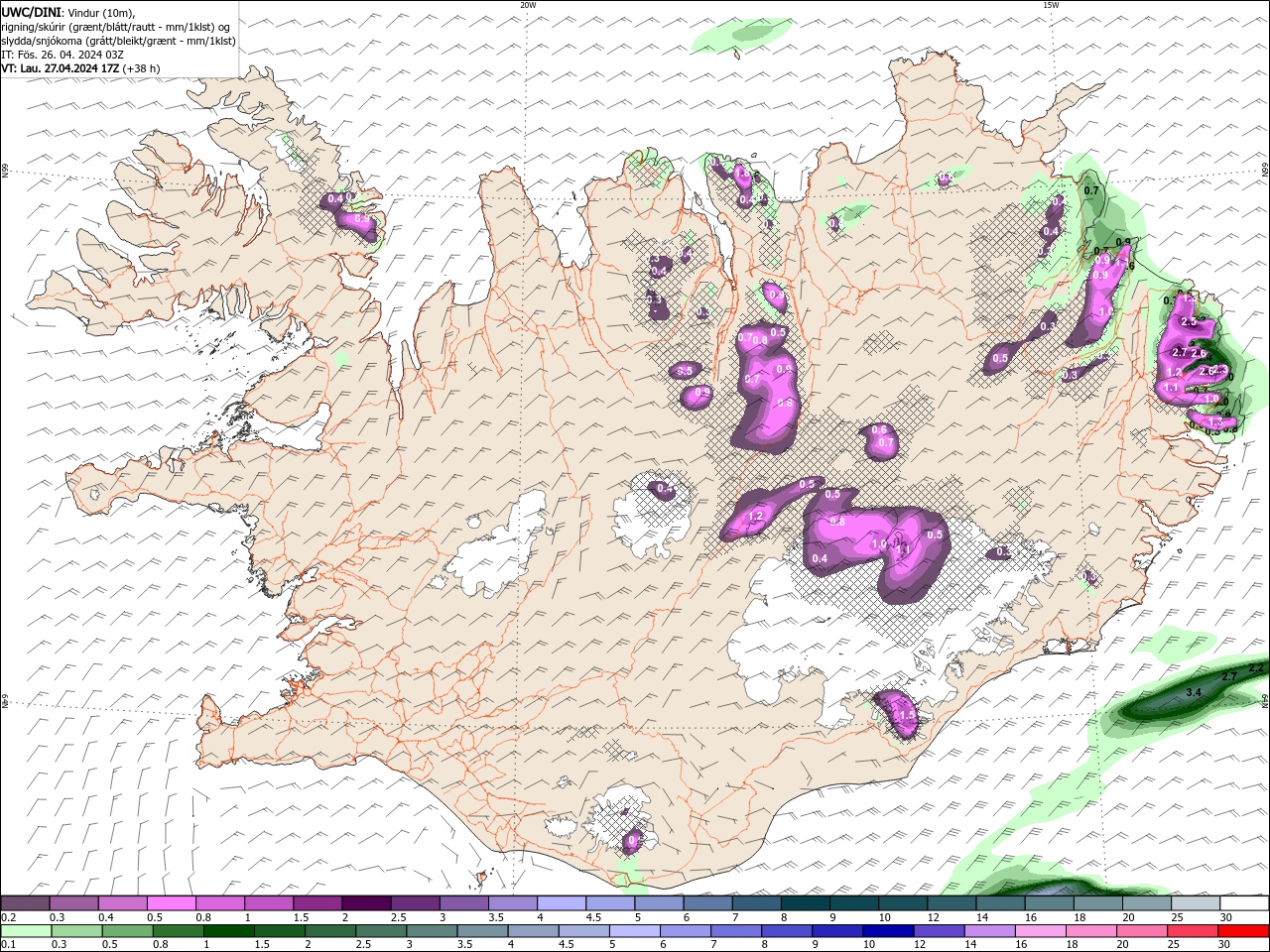Select the lower legend swatch between 6 and 7
Viewport: 1270px width, 952px height.
[685, 931]
